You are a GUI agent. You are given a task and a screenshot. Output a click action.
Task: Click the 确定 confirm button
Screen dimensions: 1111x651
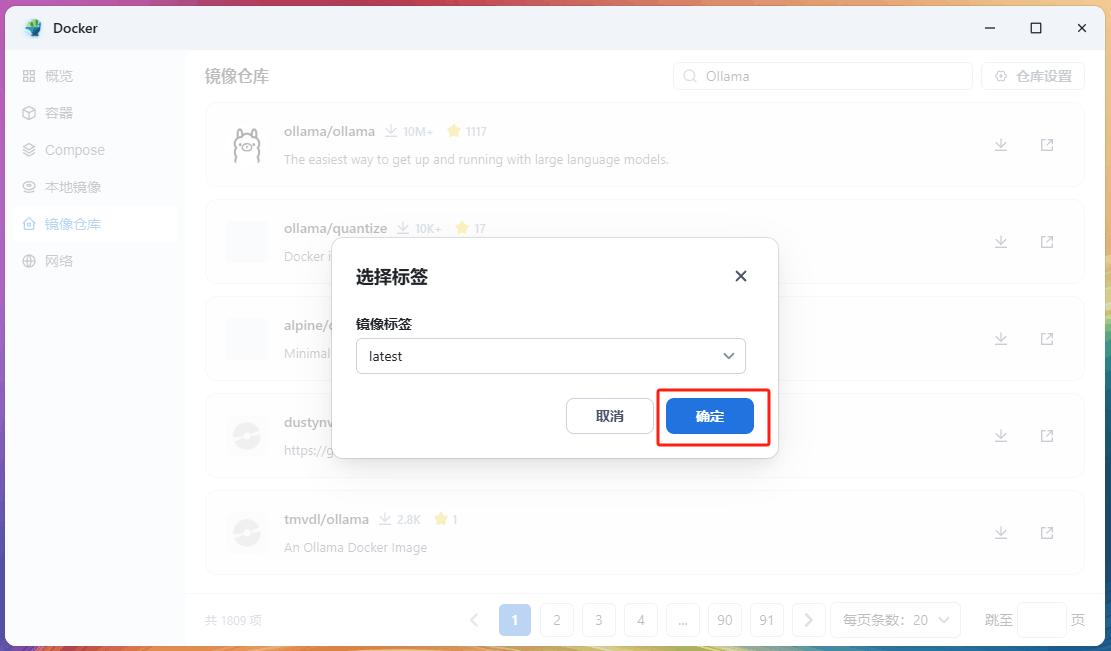709,416
